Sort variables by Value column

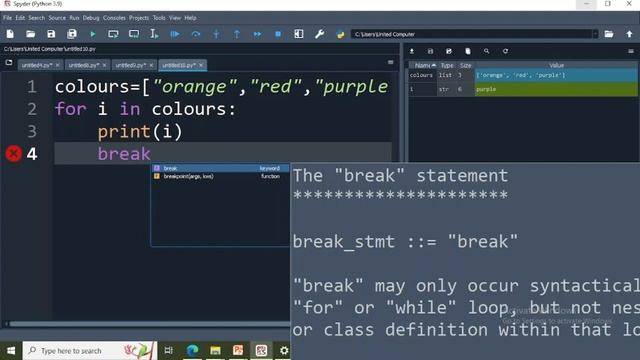(x=556, y=65)
